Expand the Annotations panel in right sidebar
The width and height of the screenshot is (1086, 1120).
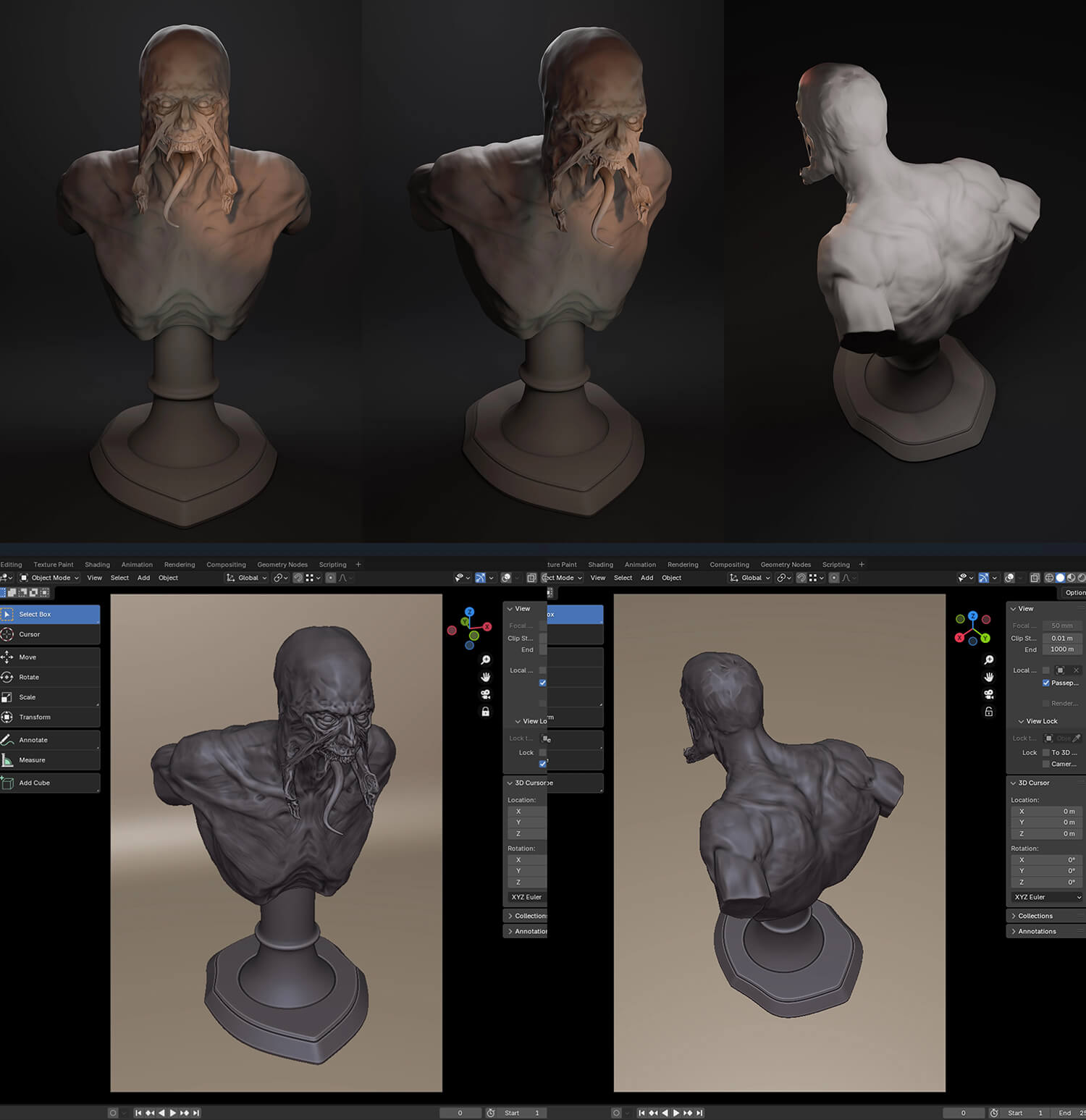coord(1037,932)
